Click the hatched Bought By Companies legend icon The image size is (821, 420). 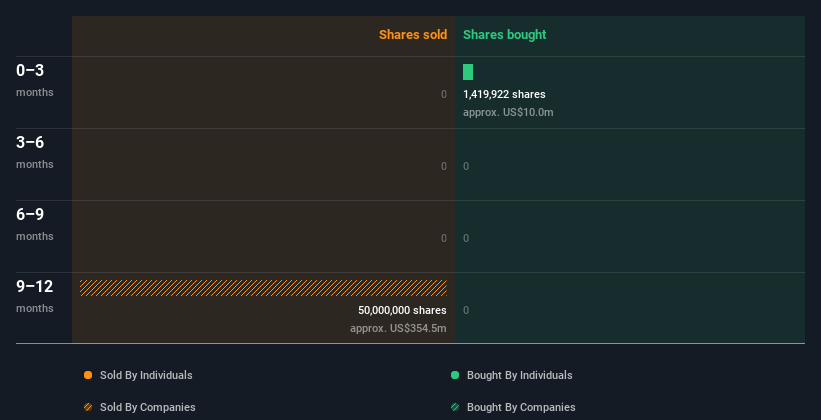tap(455, 407)
